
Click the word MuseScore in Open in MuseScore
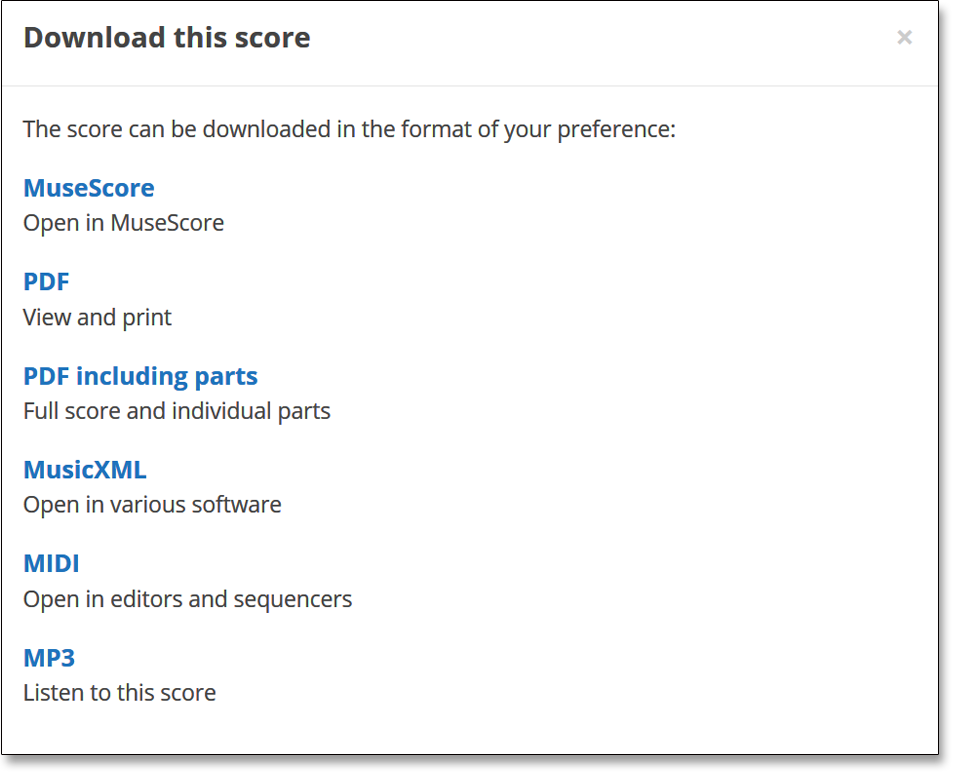pyautogui.click(x=167, y=222)
